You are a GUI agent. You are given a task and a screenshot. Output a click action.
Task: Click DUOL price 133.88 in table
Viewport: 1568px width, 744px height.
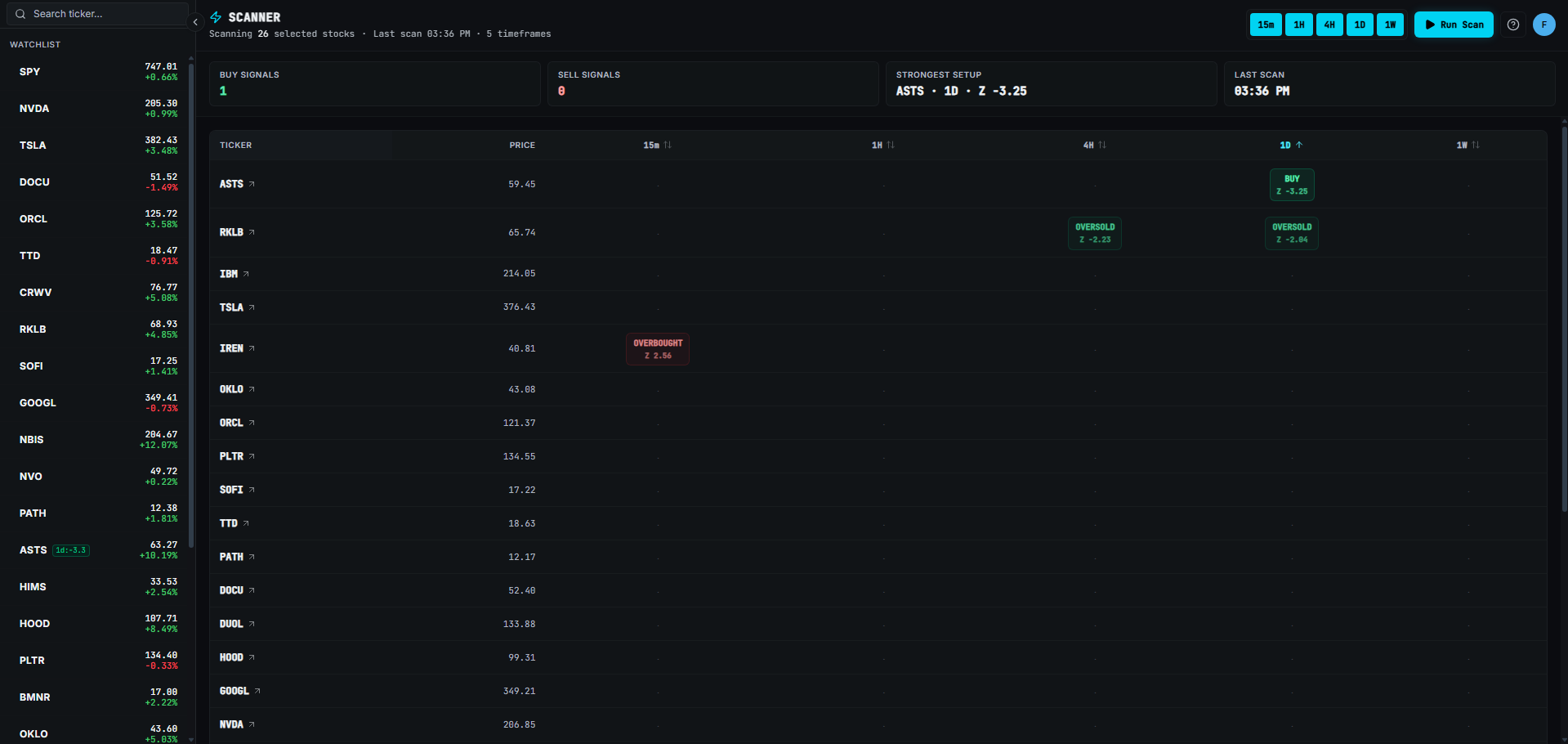(x=519, y=624)
